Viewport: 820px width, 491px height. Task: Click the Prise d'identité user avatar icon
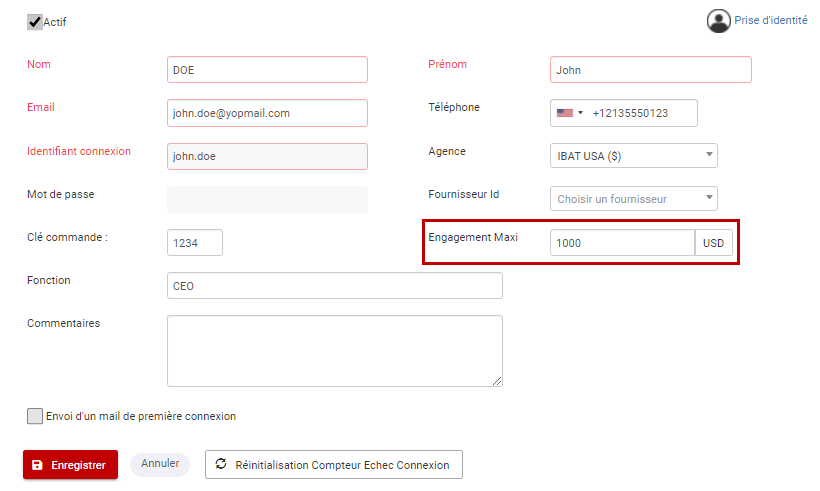coord(719,21)
